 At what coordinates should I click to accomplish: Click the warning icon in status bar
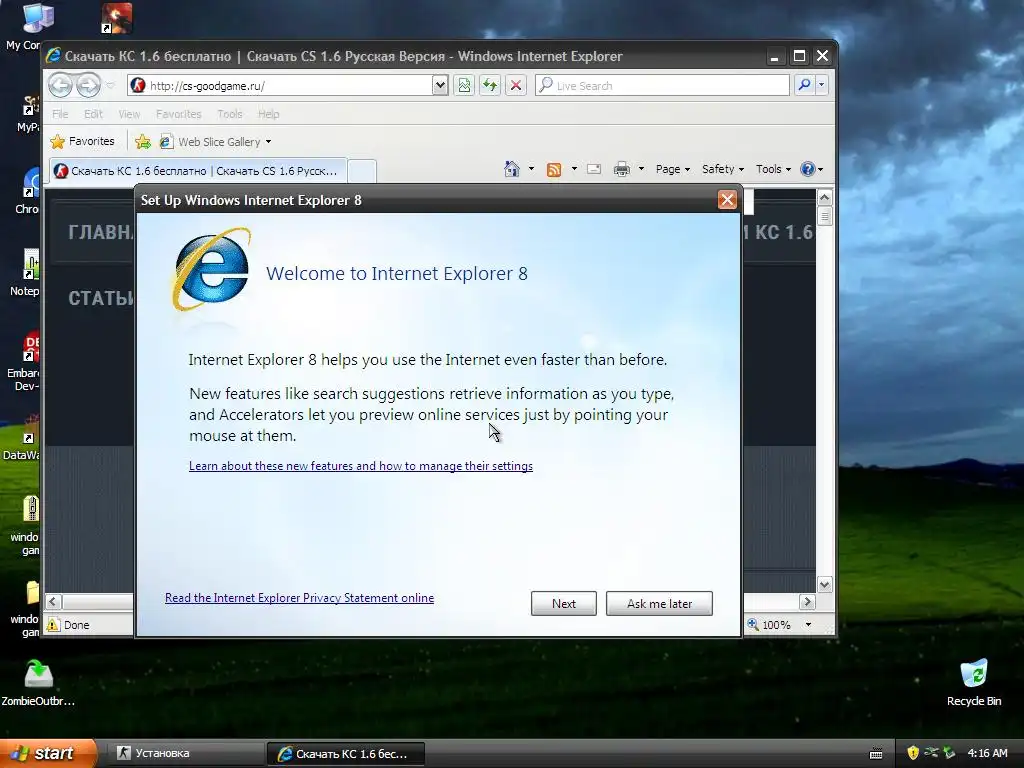tap(53, 625)
